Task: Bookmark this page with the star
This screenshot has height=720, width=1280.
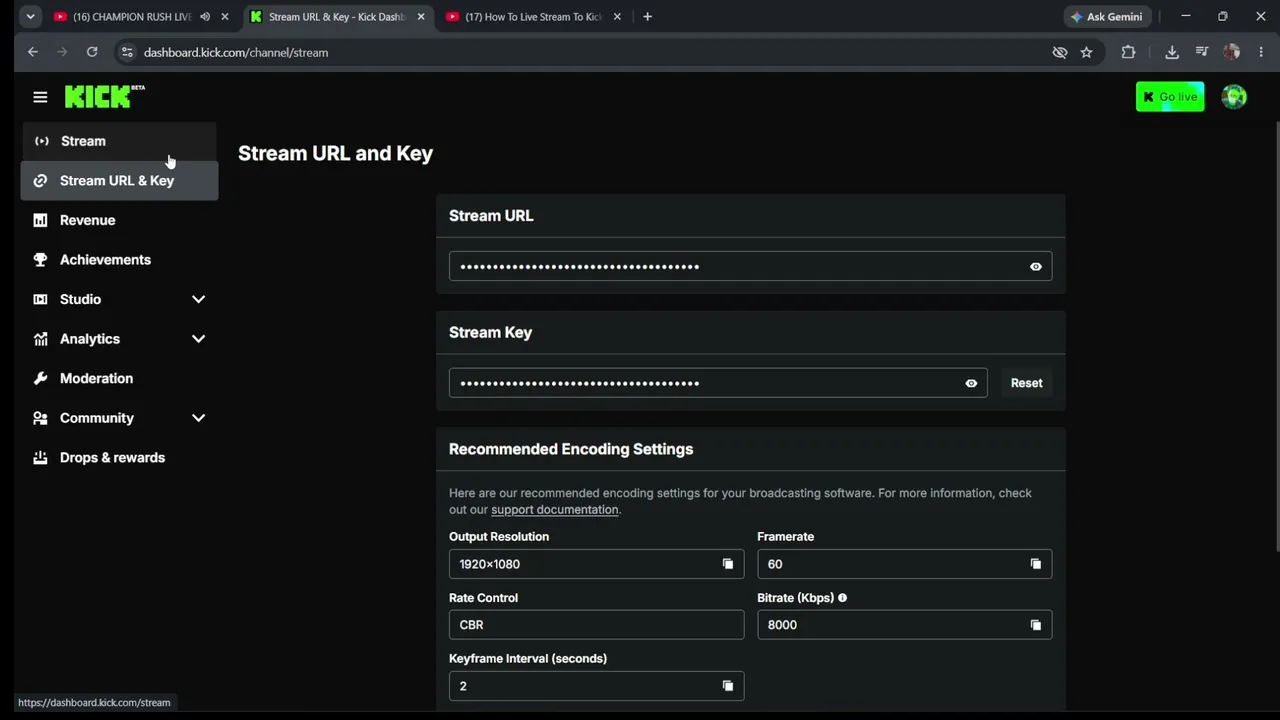Action: [x=1087, y=52]
